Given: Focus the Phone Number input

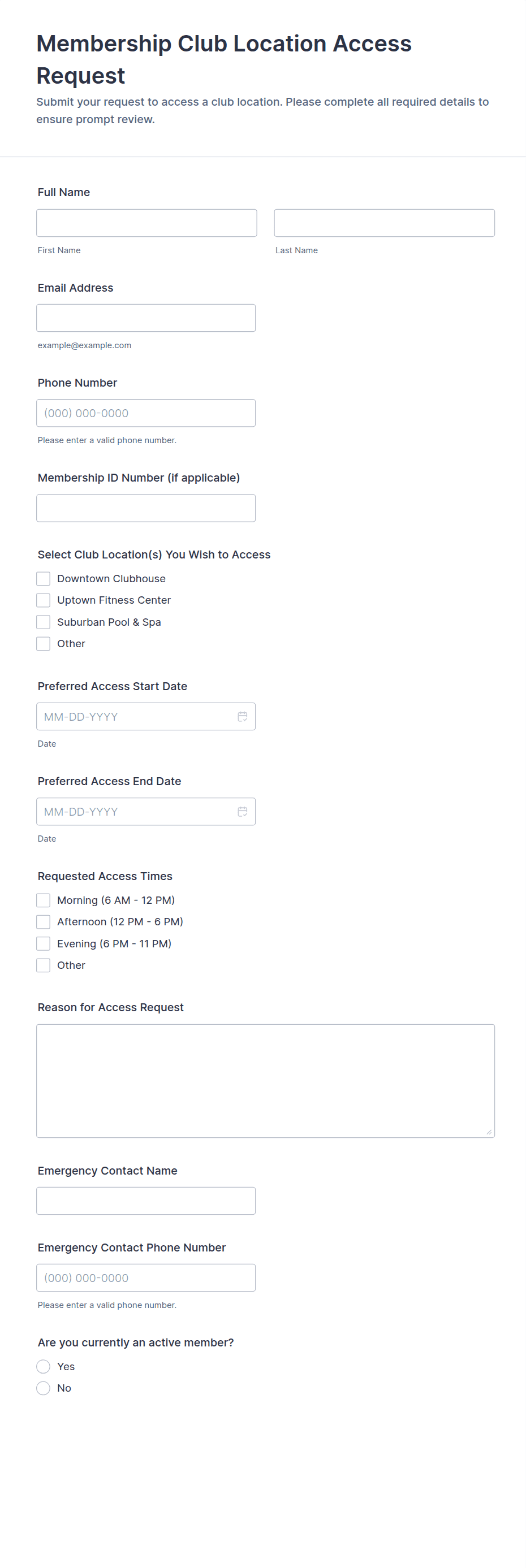Looking at the screenshot, I should 145,413.
